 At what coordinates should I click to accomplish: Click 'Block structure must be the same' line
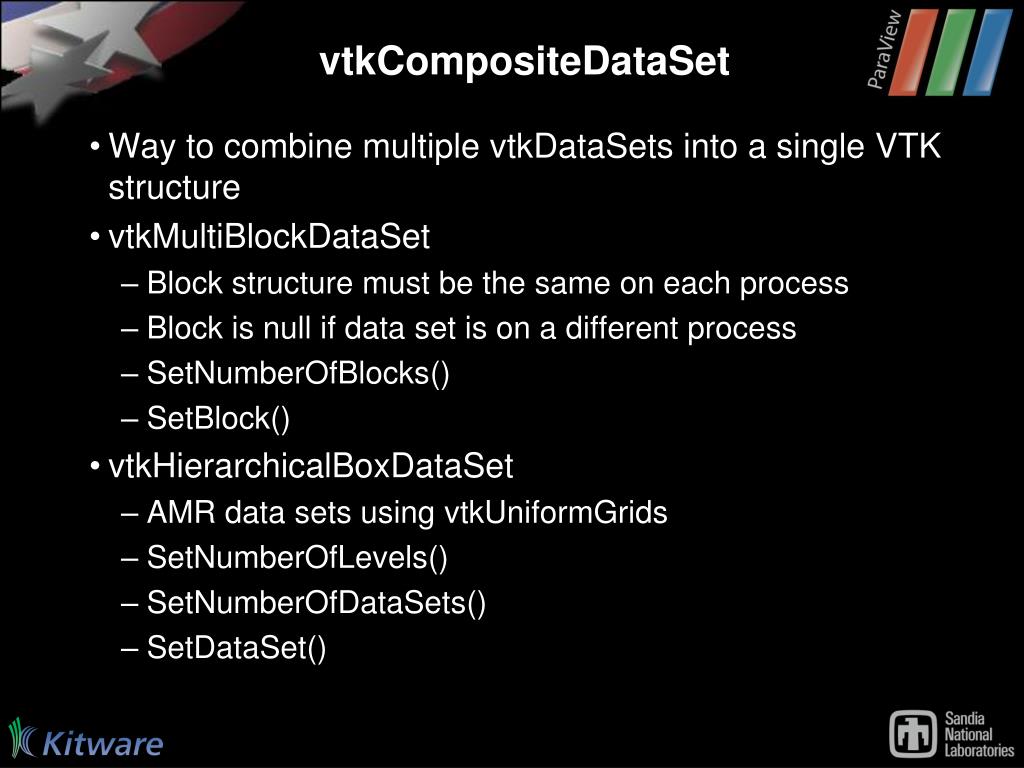coord(498,283)
